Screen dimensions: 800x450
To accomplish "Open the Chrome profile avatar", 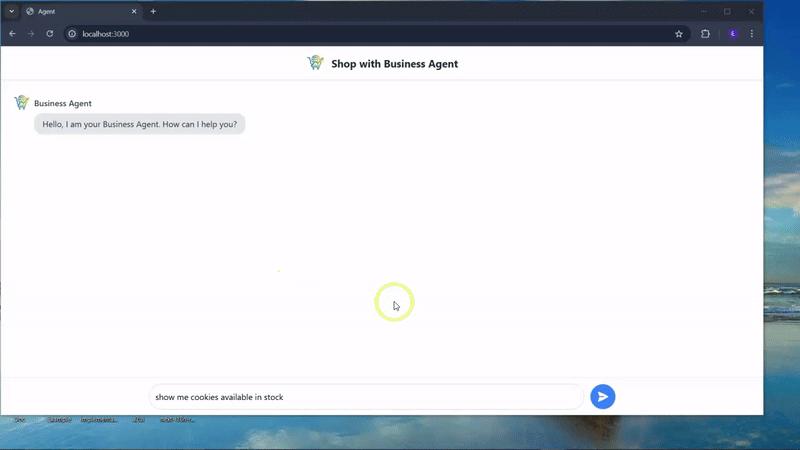I will [x=732, y=34].
